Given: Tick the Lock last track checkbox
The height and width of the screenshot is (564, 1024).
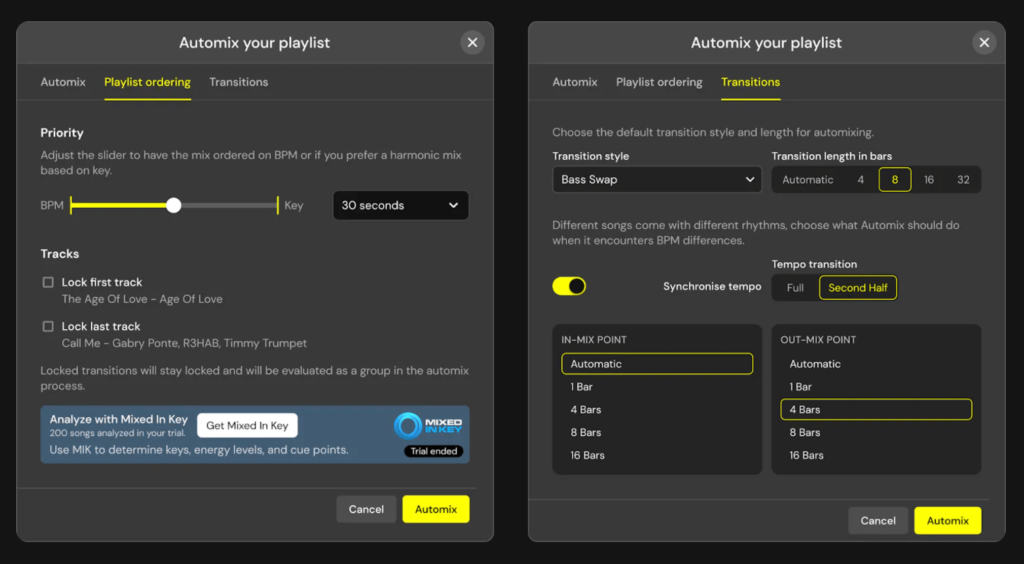Looking at the screenshot, I should click(x=48, y=326).
